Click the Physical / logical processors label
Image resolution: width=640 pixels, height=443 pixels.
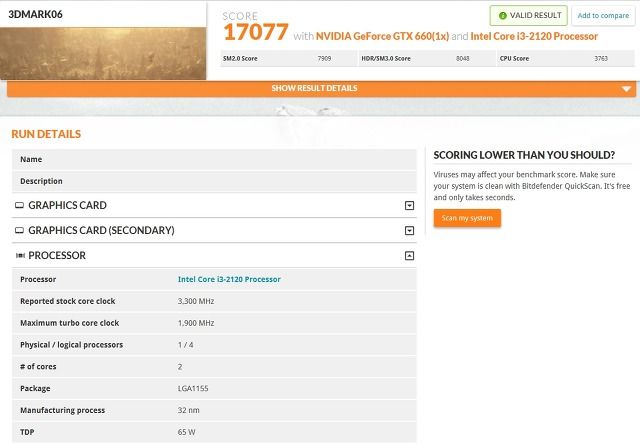(x=71, y=345)
